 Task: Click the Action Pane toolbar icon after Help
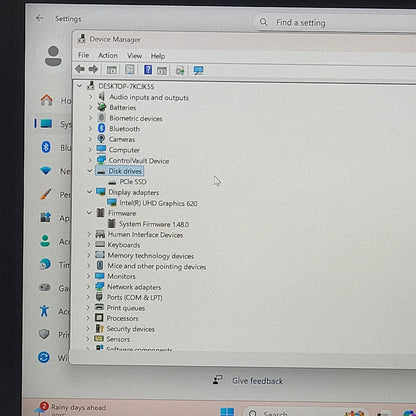(x=162, y=70)
